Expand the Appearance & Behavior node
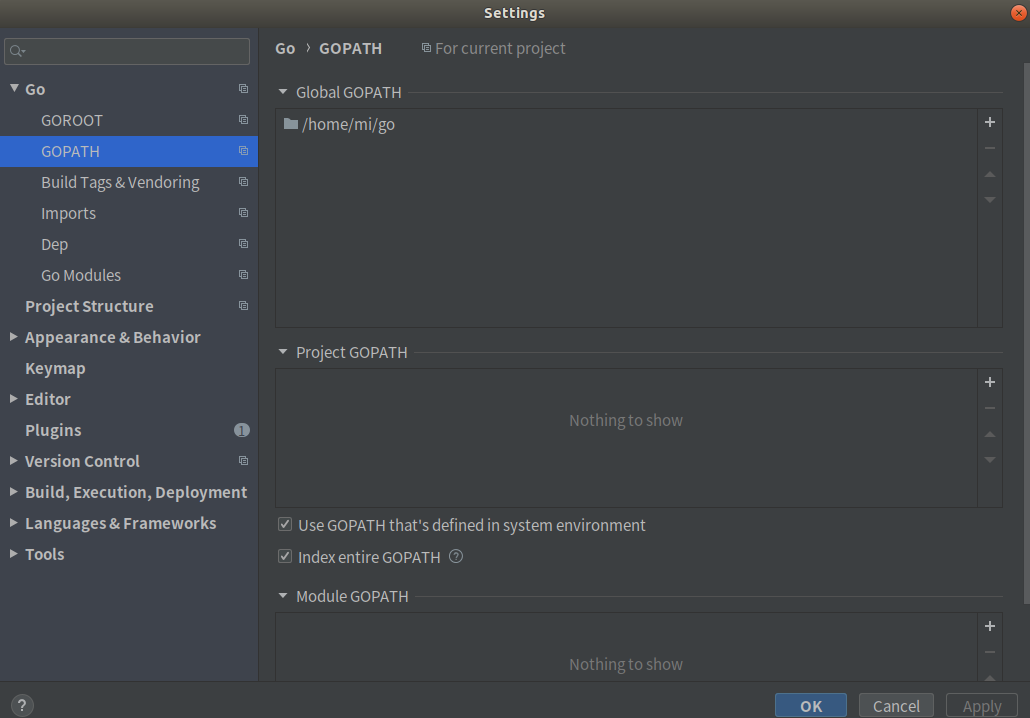Image resolution: width=1030 pixels, height=718 pixels. 13,337
